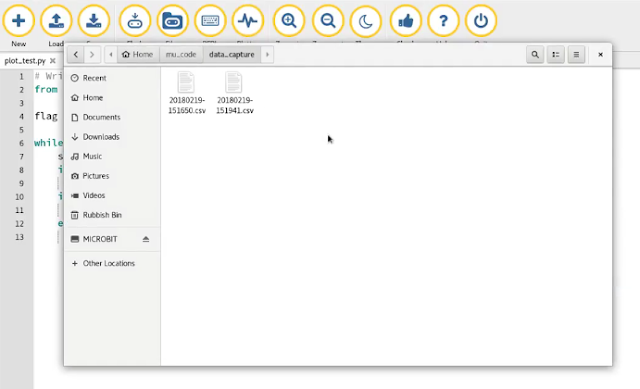Image resolution: width=640 pixels, height=389 pixels.
Task: Select data_capture breadcrumb
Action: point(232,54)
